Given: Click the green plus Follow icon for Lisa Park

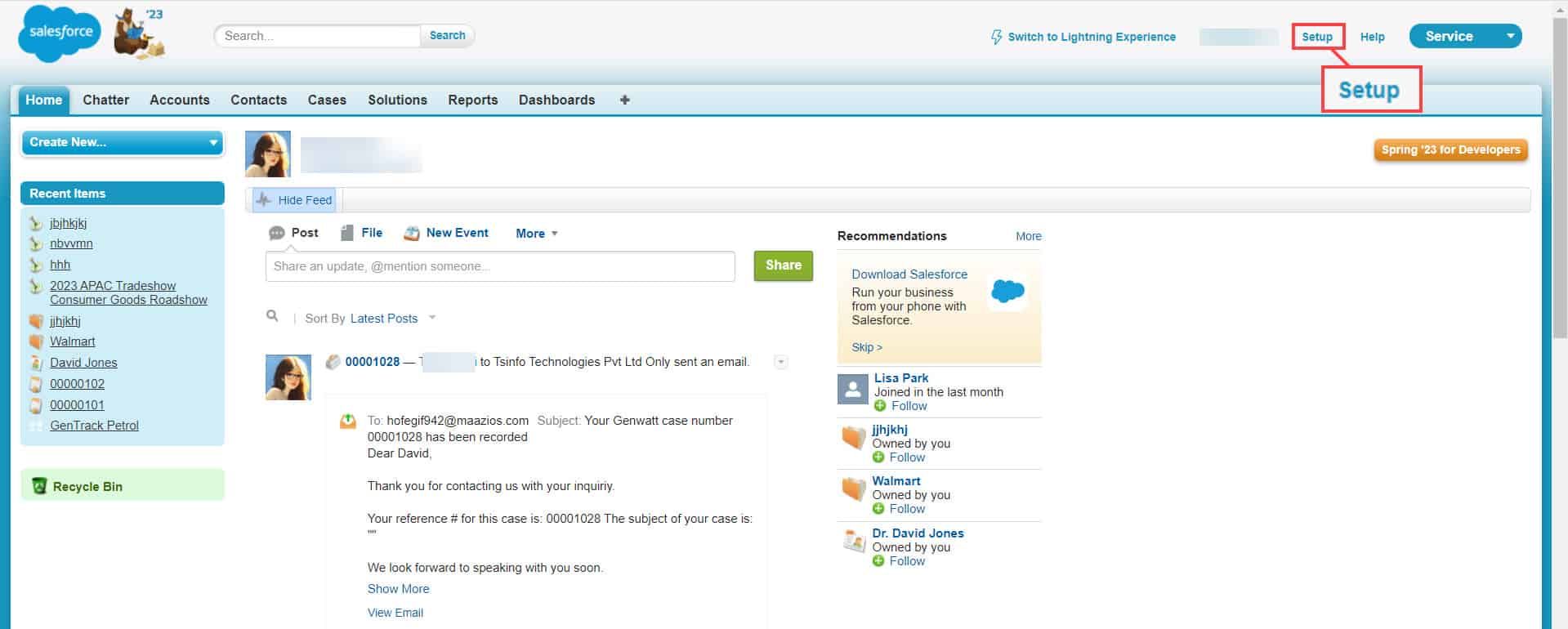Looking at the screenshot, I should tap(880, 406).
